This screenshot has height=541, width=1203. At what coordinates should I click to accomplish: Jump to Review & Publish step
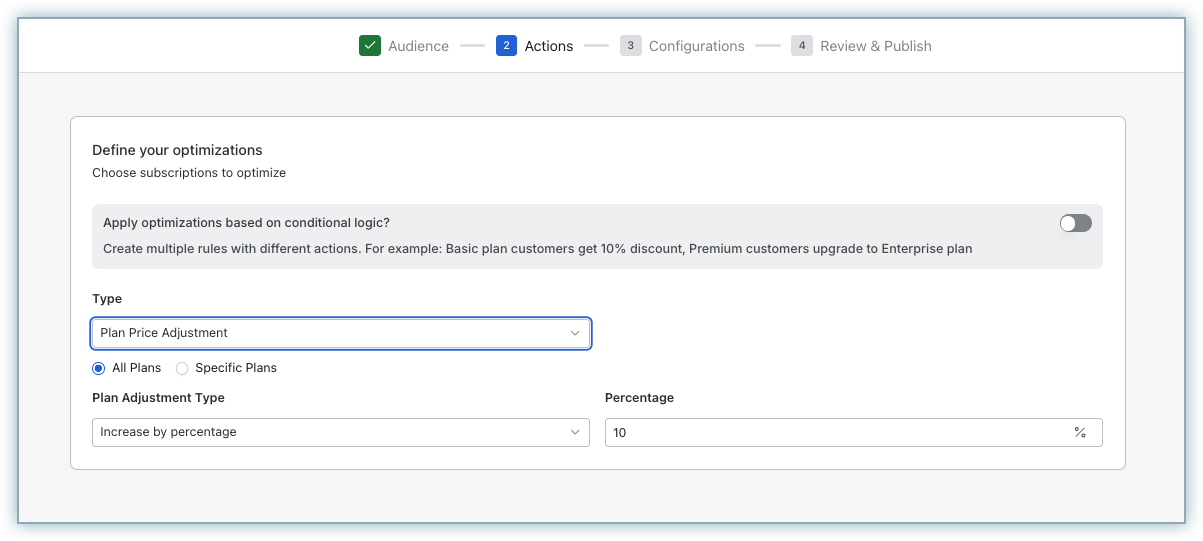point(876,46)
